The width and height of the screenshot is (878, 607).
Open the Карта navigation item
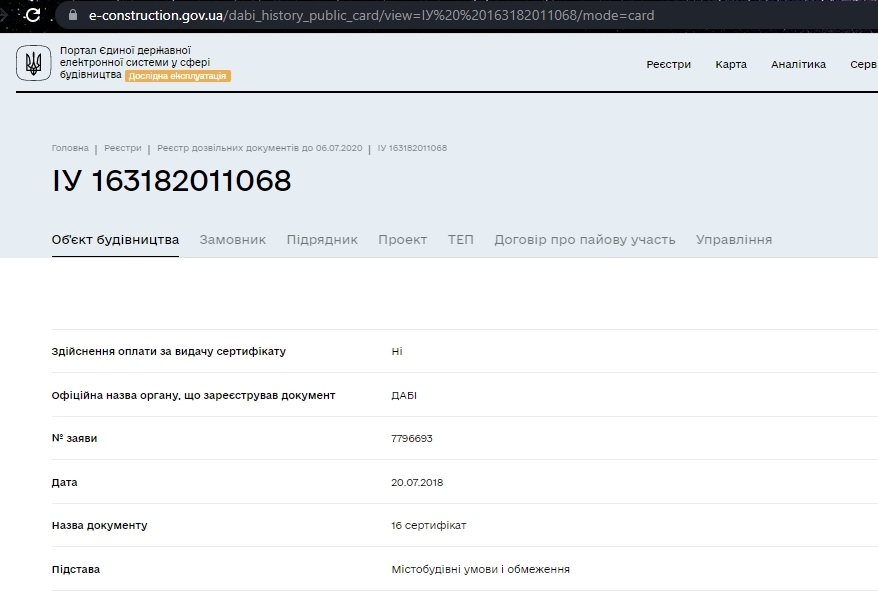pos(731,64)
